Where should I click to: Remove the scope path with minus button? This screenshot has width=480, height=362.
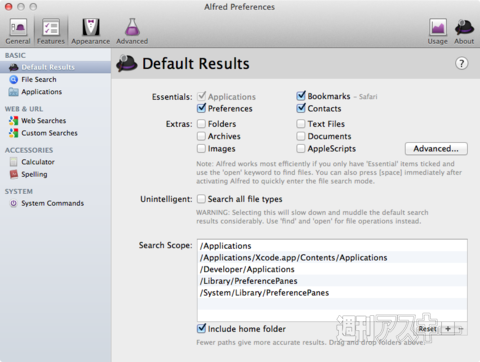461,329
